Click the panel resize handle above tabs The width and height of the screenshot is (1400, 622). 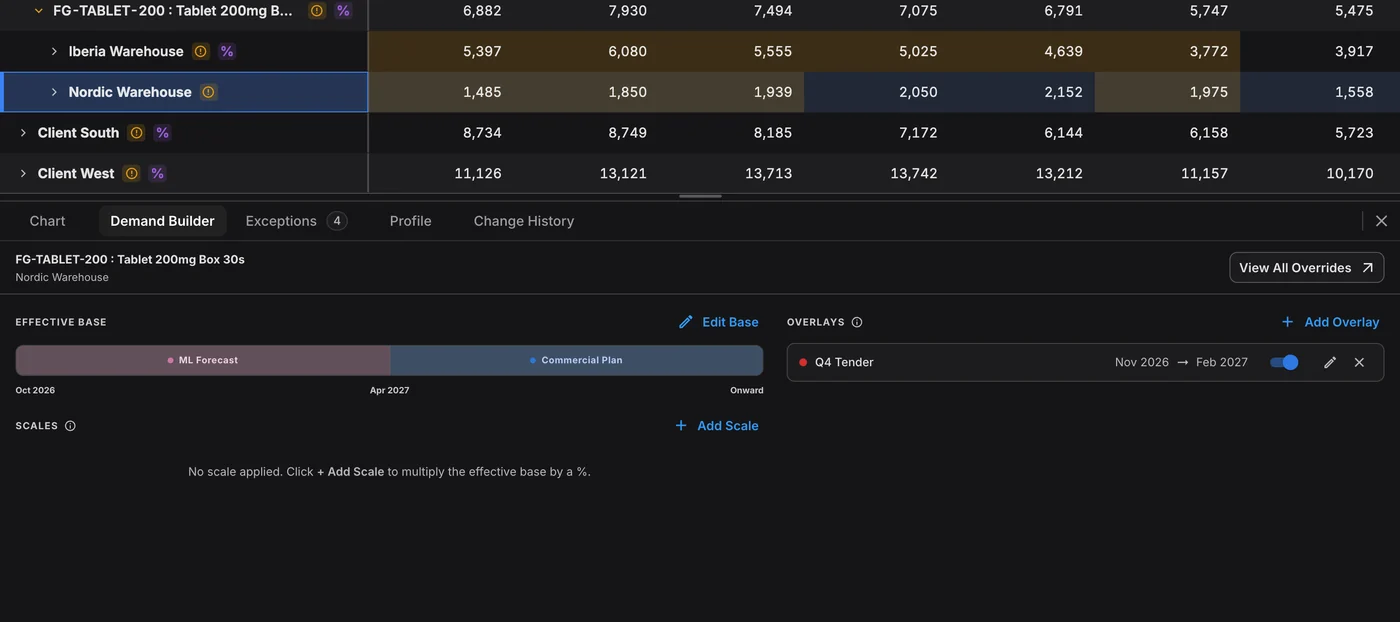700,196
